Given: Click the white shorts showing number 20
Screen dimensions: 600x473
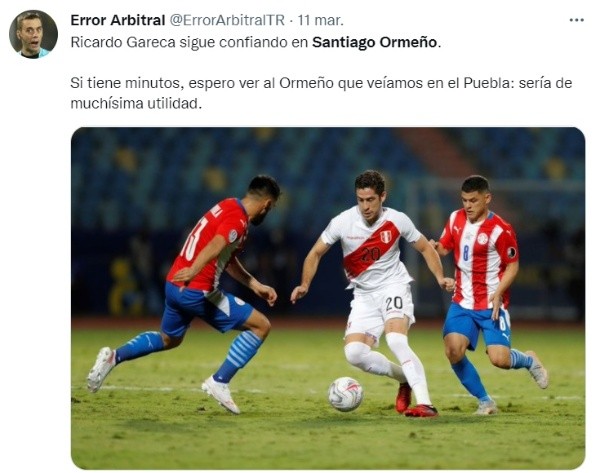Looking at the screenshot, I should pos(381,310).
